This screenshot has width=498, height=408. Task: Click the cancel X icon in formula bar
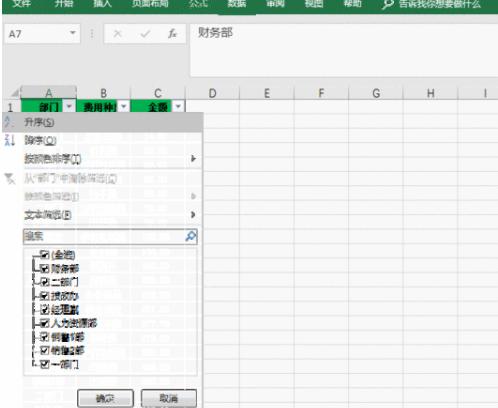117,33
